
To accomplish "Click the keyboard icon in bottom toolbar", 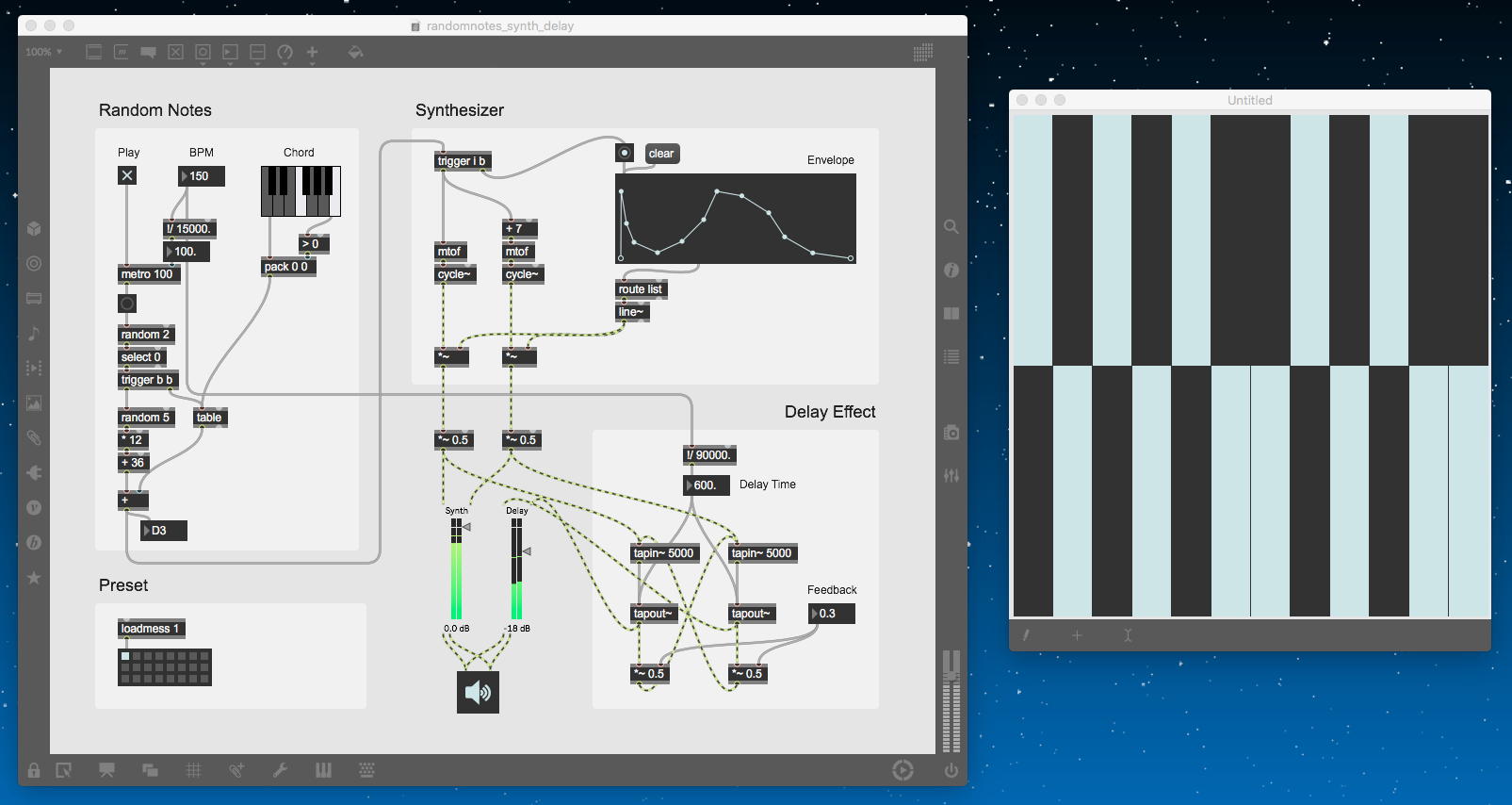I will pos(367,770).
